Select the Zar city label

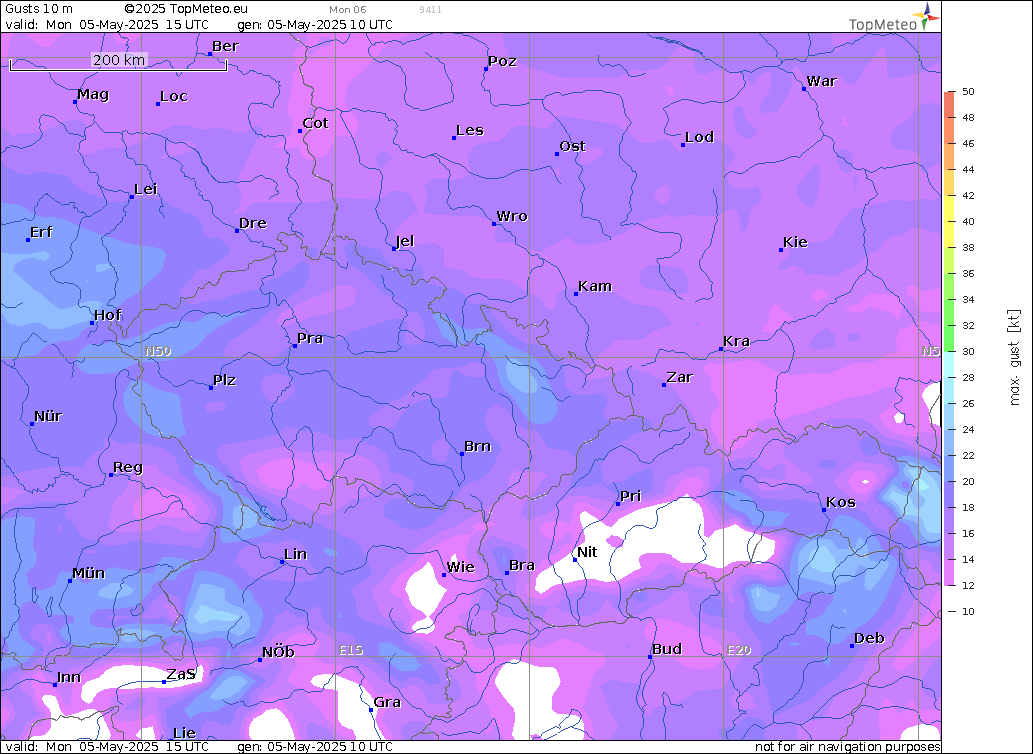tap(679, 377)
